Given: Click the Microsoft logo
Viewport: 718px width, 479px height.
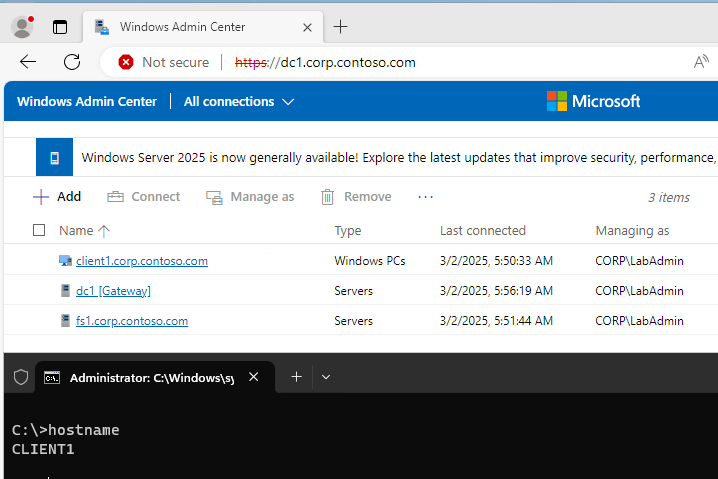Looking at the screenshot, I should (593, 101).
